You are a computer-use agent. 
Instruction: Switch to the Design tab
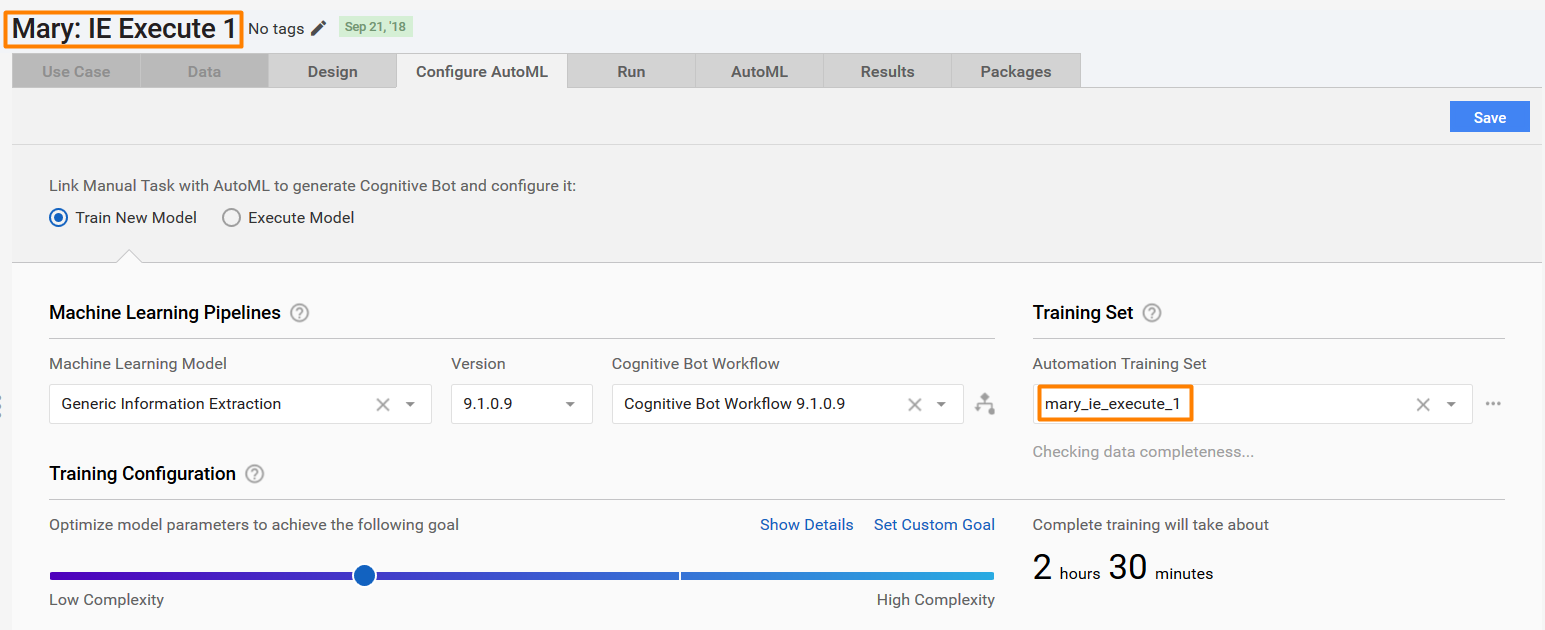click(x=332, y=71)
